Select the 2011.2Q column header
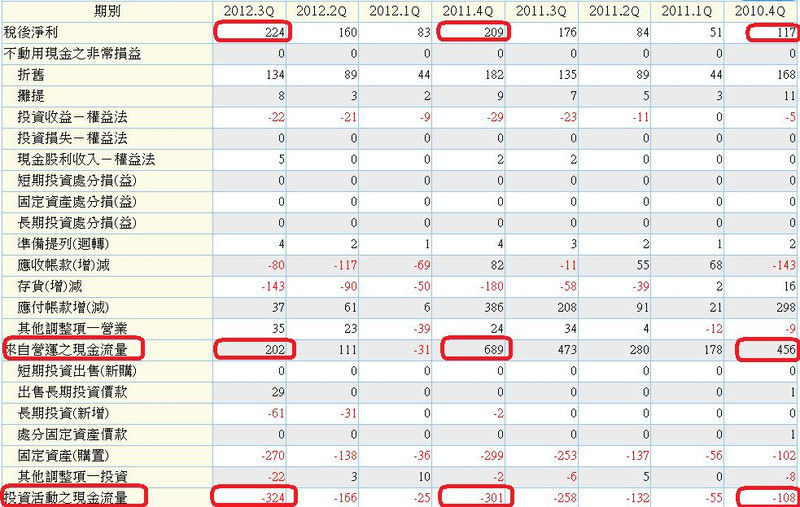The width and height of the screenshot is (800, 507). pos(614,11)
